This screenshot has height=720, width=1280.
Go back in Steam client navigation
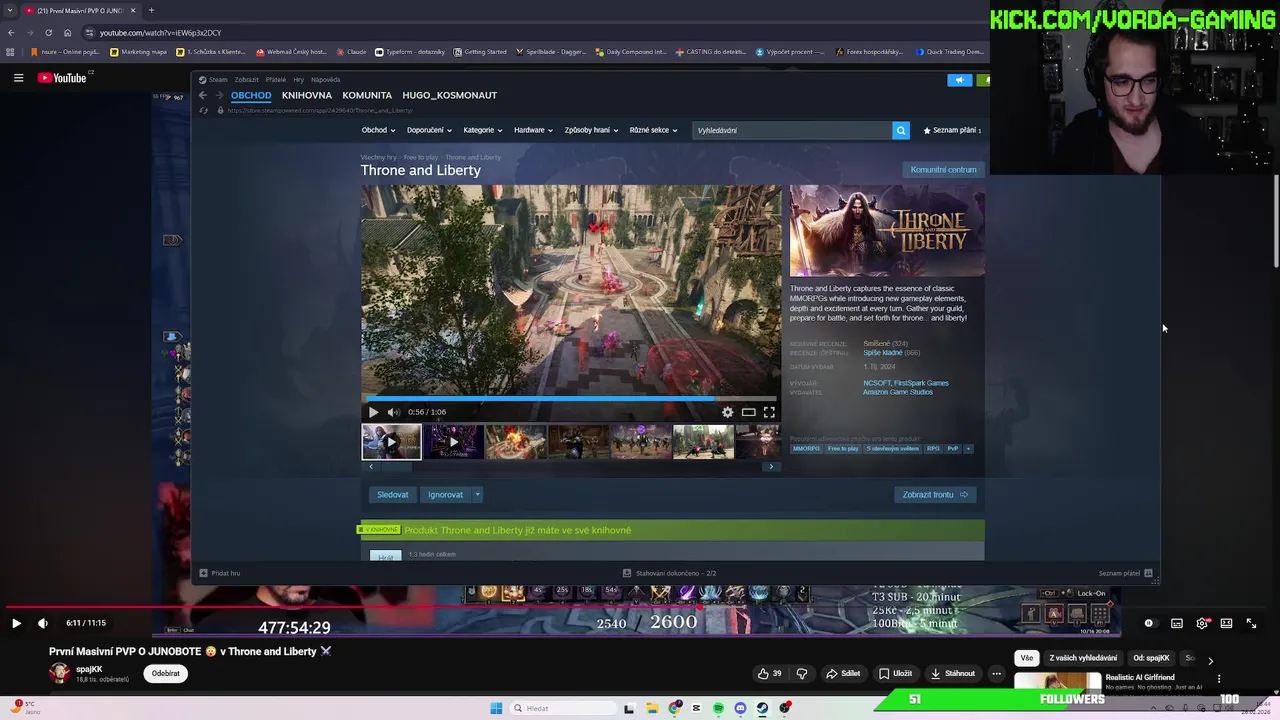202,95
